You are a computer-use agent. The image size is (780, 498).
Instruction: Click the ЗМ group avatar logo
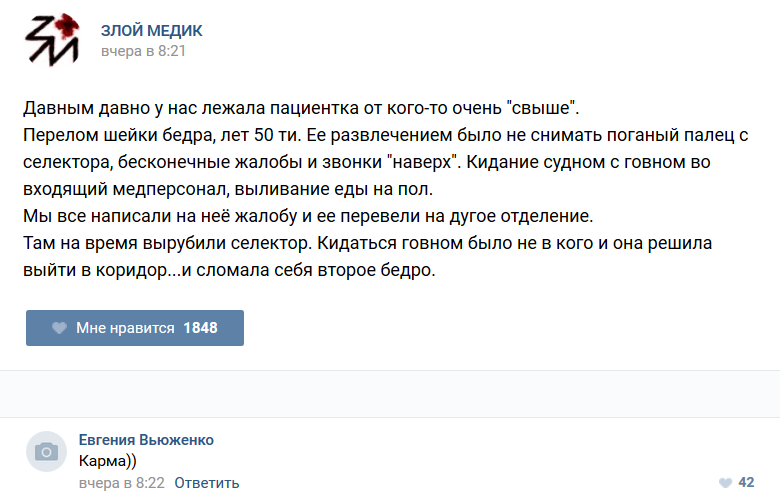coord(52,40)
